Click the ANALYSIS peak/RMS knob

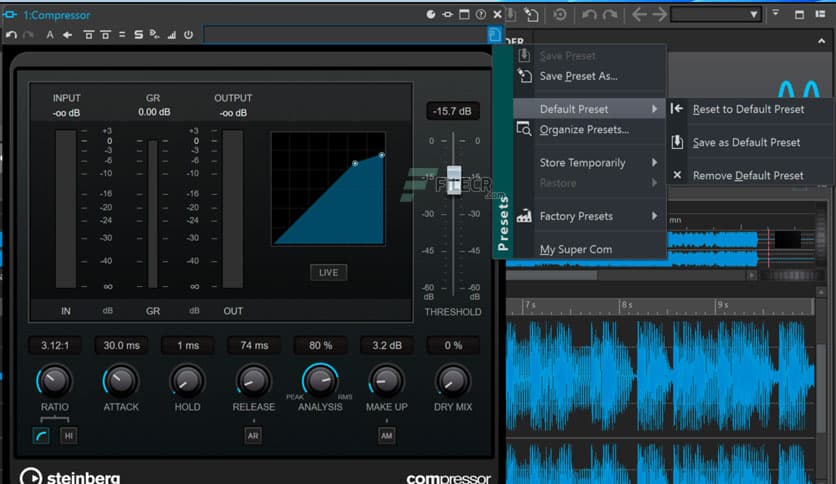[x=320, y=381]
